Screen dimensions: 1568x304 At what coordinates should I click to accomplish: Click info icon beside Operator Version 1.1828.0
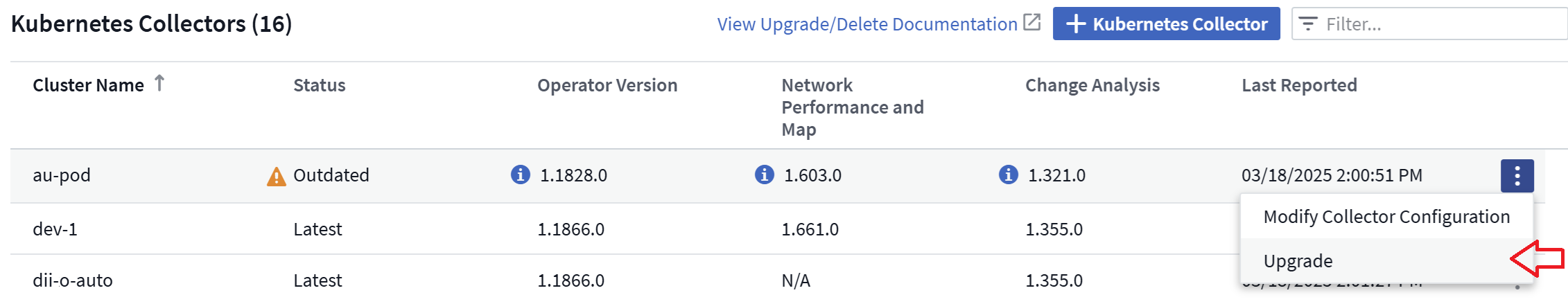[520, 175]
